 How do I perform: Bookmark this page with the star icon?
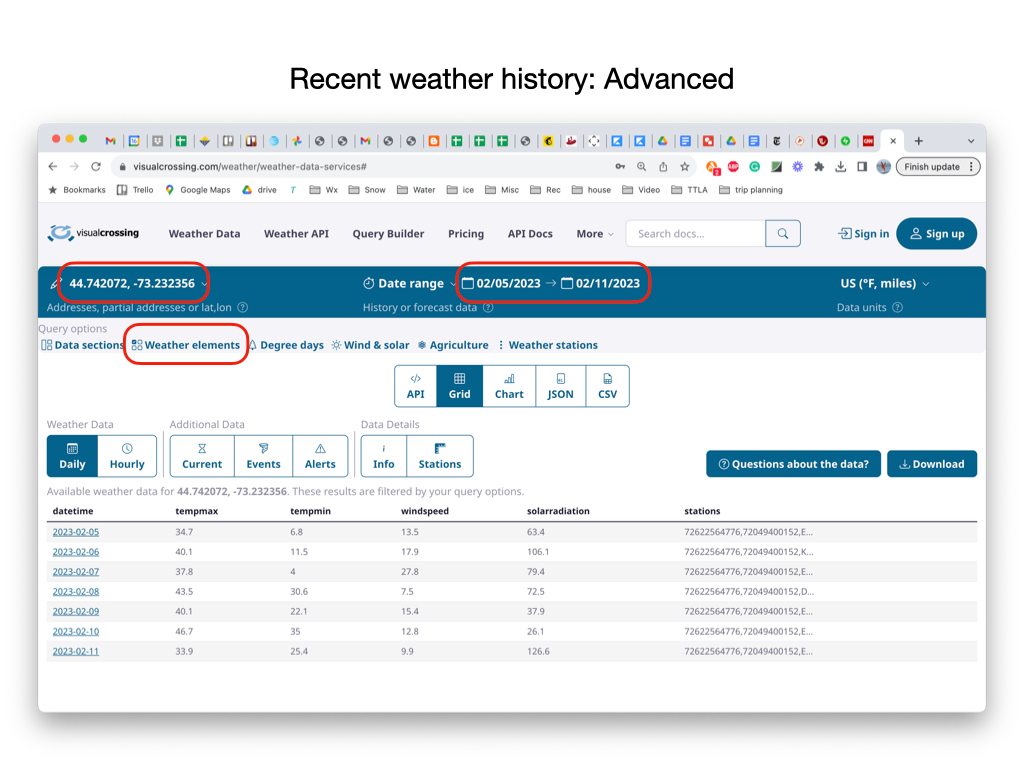coord(685,167)
